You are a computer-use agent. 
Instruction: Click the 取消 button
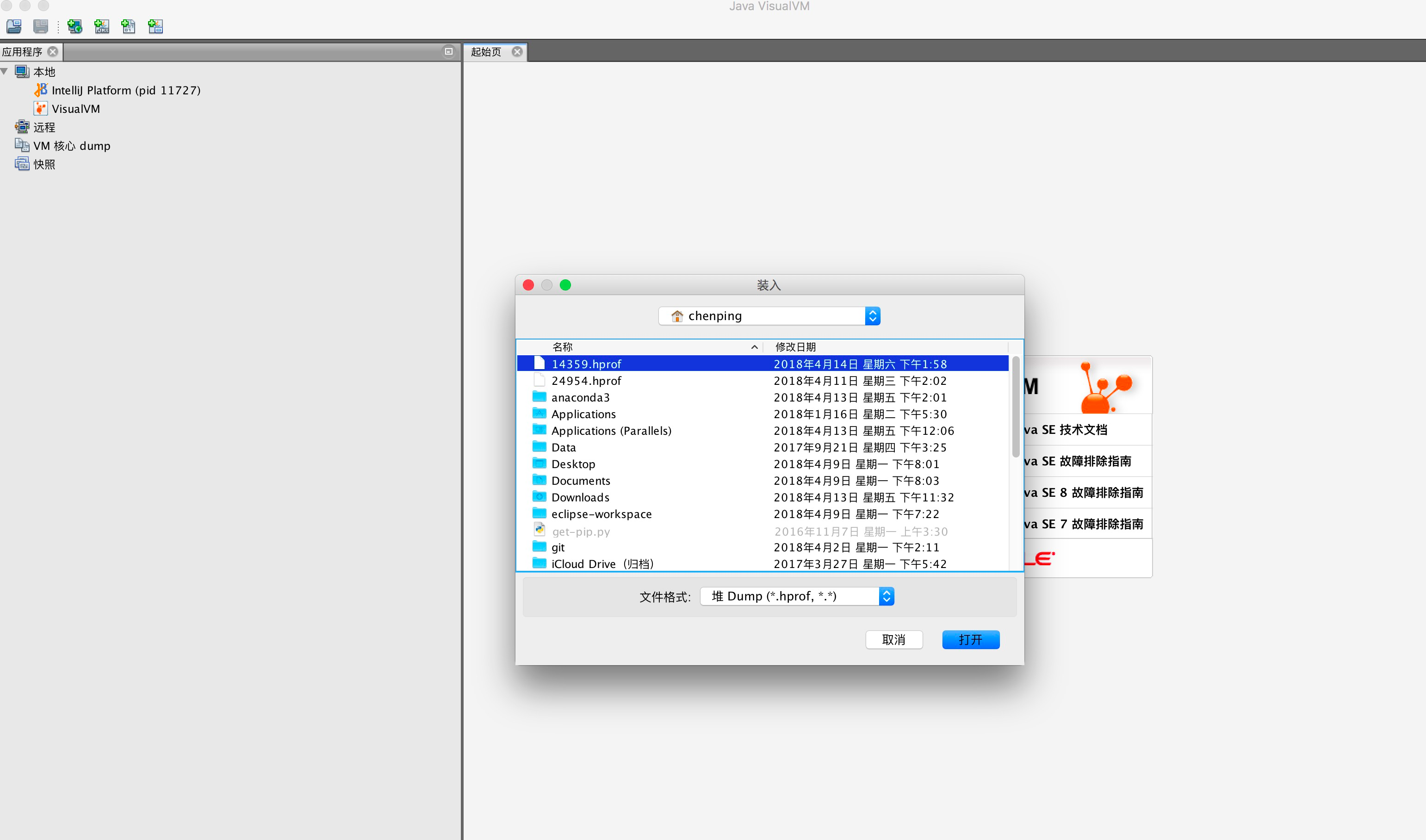tap(894, 640)
